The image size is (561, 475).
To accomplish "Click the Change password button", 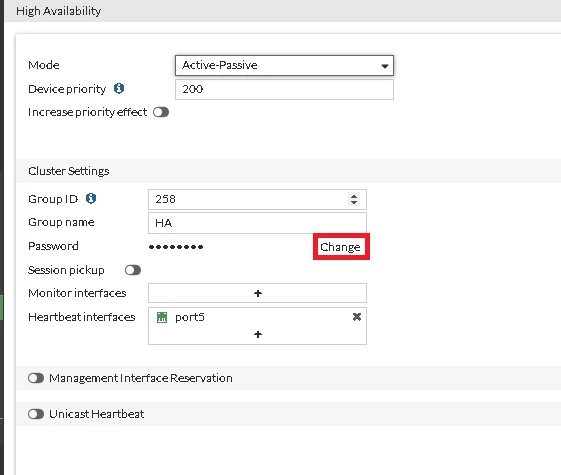I will (340, 247).
